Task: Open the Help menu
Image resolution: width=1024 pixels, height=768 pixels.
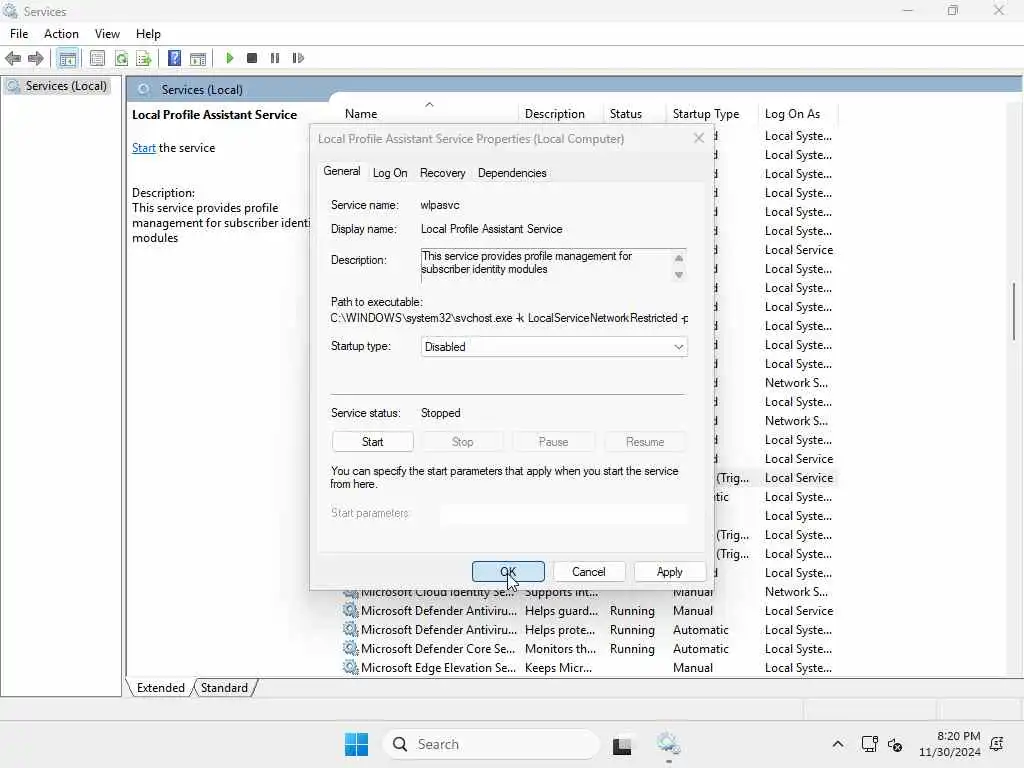Action: (148, 33)
